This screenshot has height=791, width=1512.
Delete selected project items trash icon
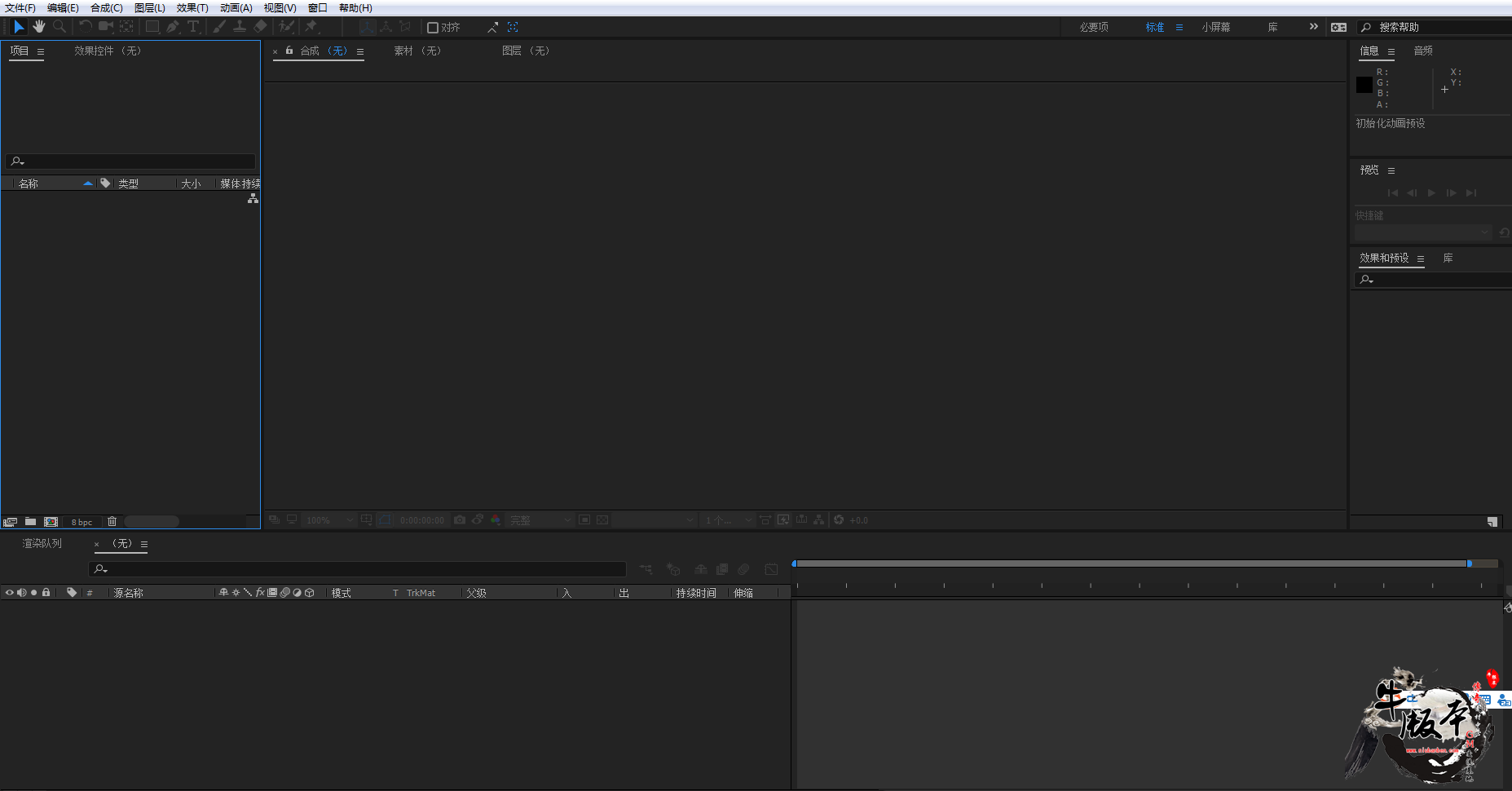[x=112, y=521]
